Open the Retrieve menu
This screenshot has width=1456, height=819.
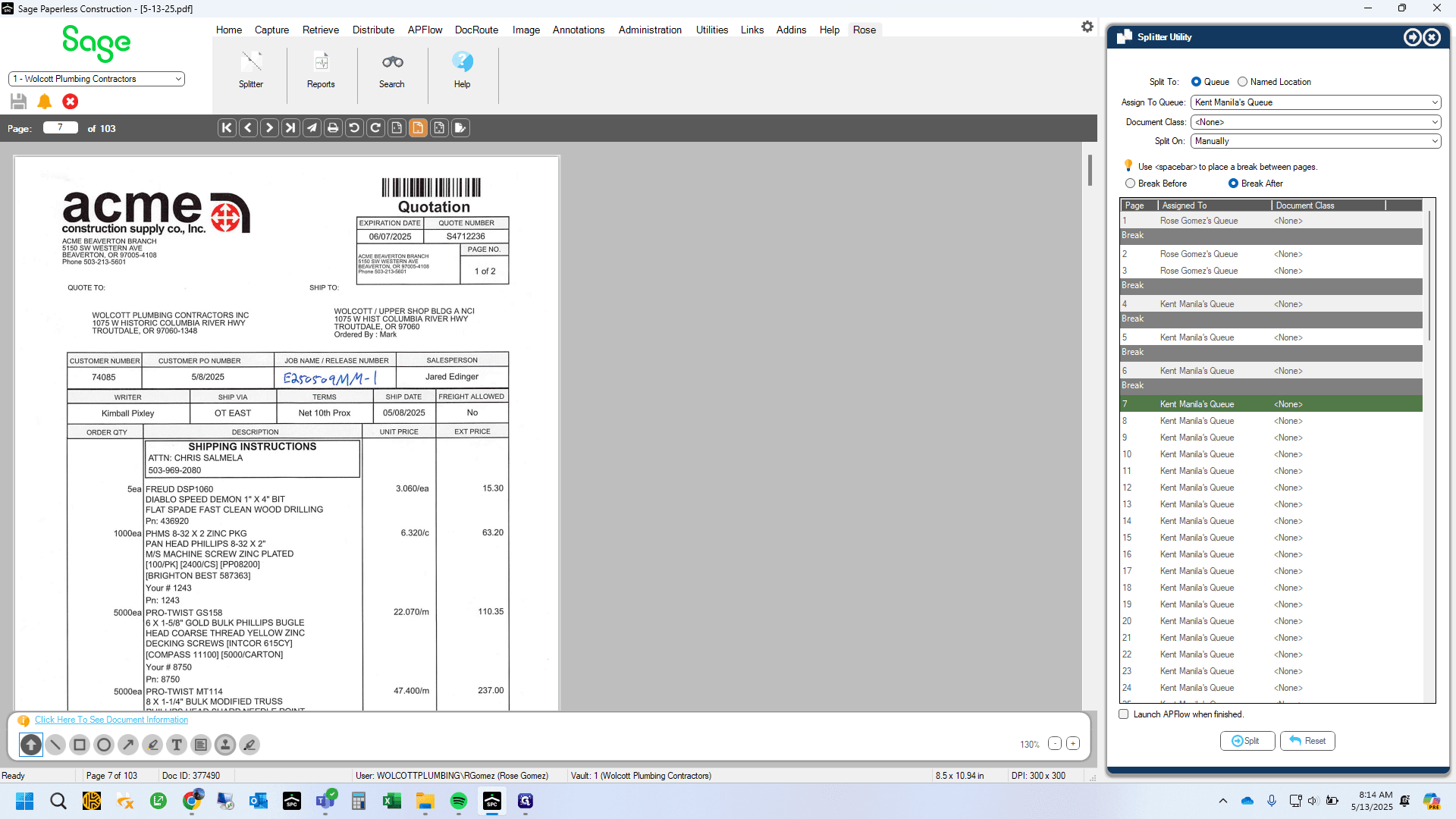click(x=321, y=30)
